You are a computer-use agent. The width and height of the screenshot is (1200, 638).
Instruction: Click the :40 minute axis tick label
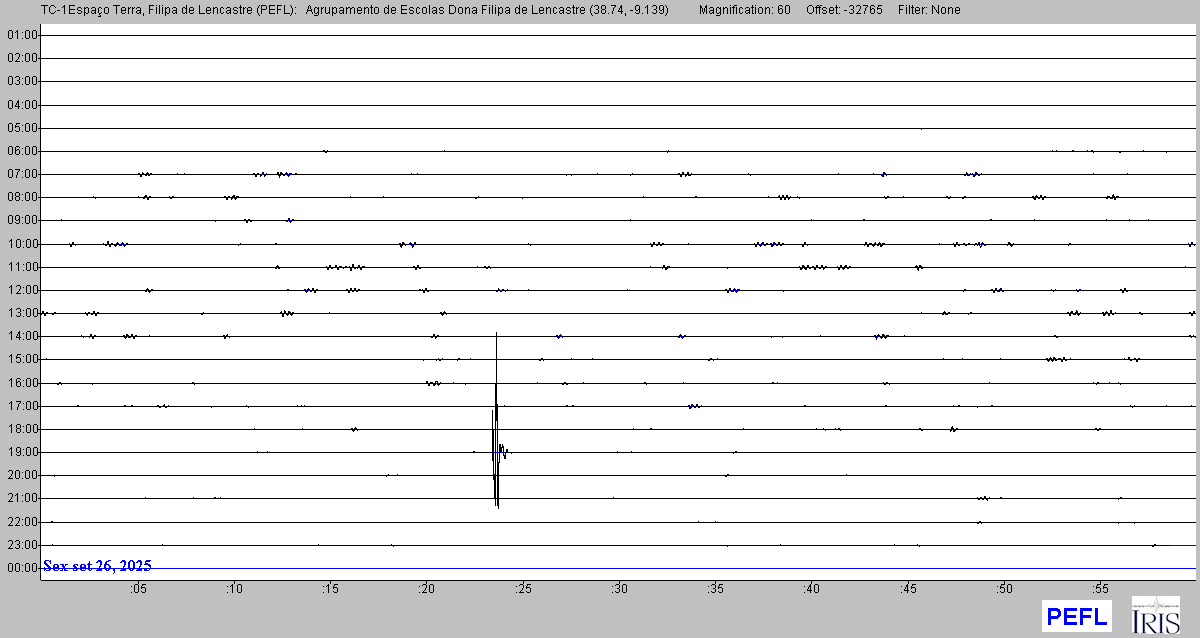tap(812, 589)
